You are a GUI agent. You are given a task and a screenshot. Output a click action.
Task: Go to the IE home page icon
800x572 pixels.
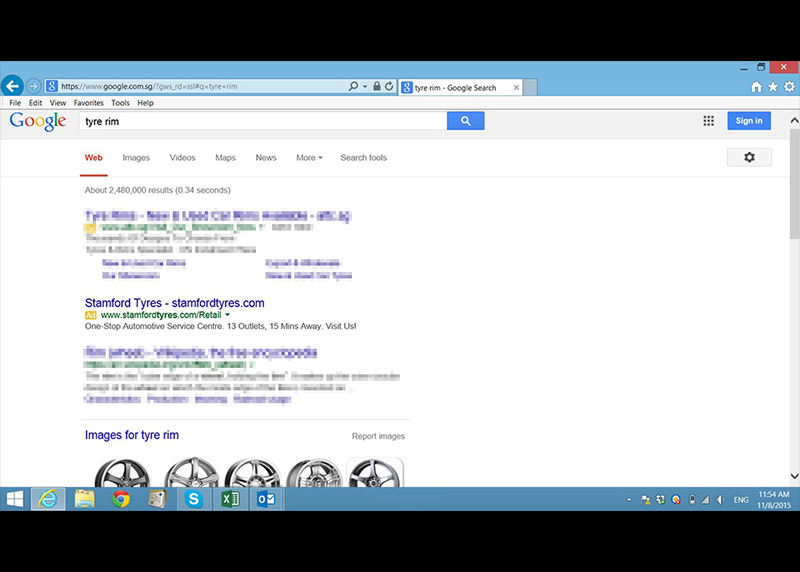[x=756, y=87]
